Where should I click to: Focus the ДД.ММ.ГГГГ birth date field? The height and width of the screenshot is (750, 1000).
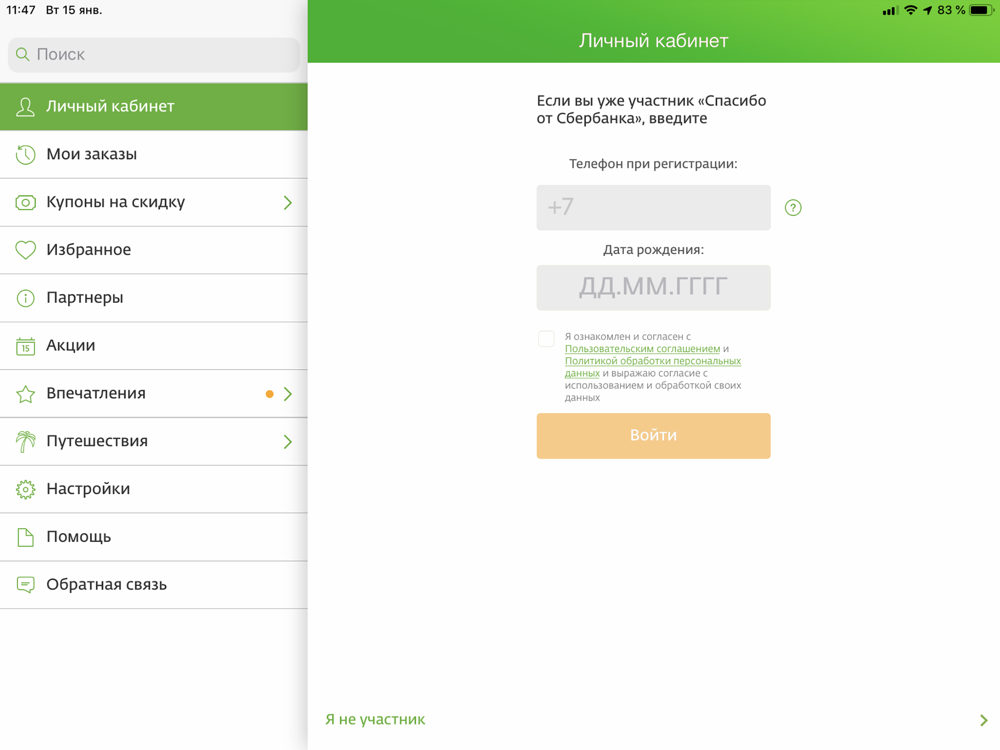click(x=653, y=288)
